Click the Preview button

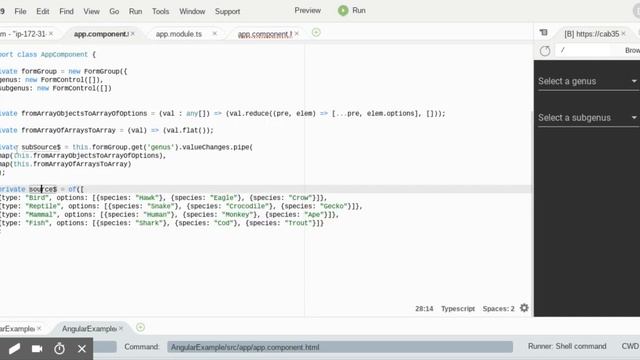[308, 11]
